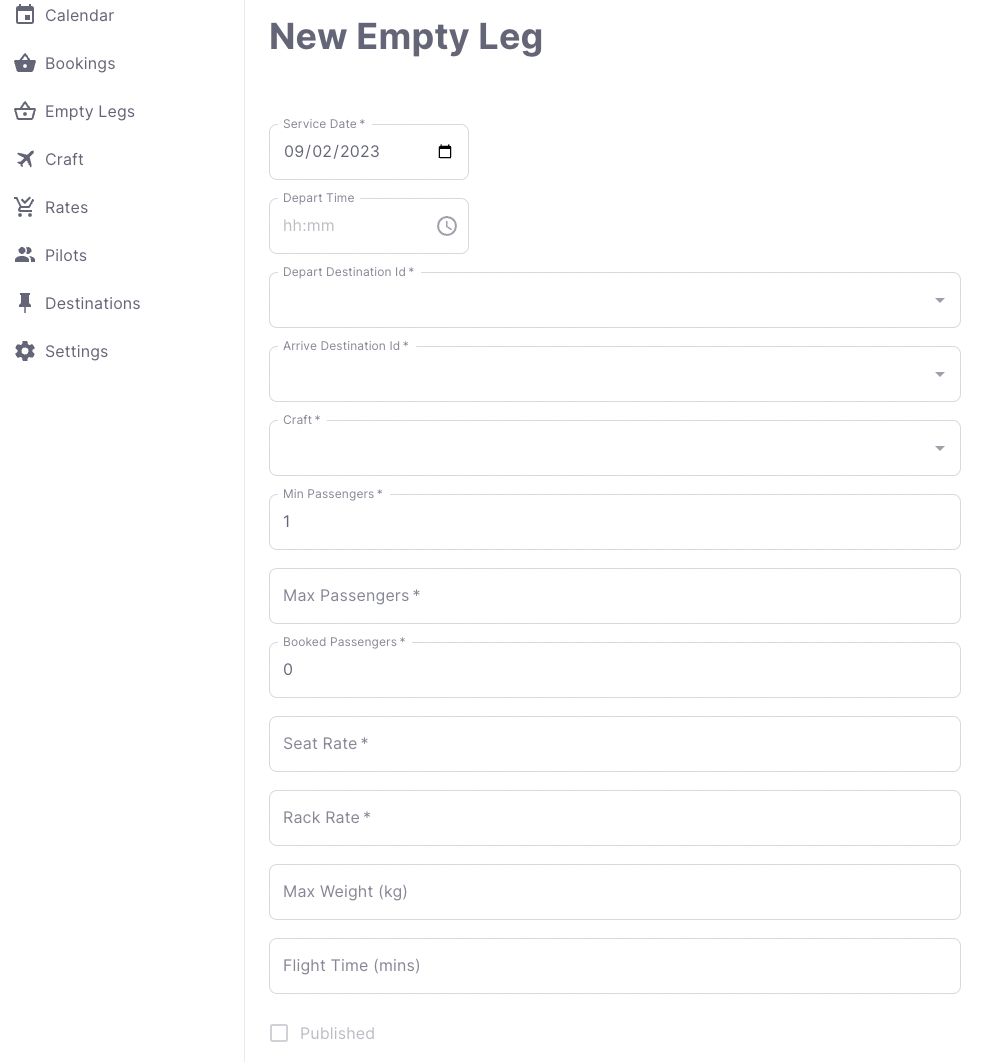The image size is (994, 1062).
Task: Click into the Seat Rate field
Action: pyautogui.click(x=614, y=744)
